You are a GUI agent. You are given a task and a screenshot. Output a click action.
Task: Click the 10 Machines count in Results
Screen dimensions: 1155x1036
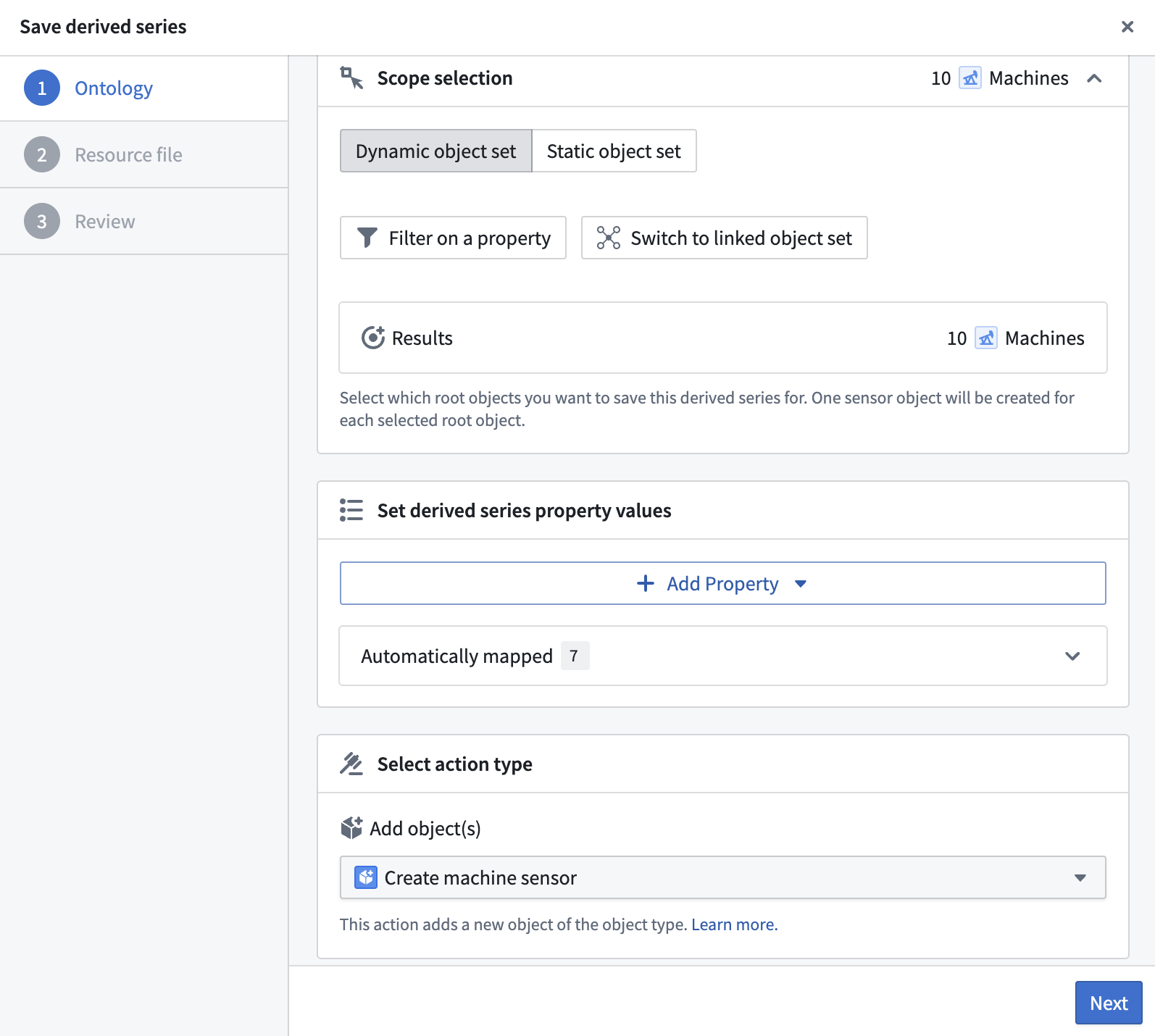pyautogui.click(x=1015, y=338)
